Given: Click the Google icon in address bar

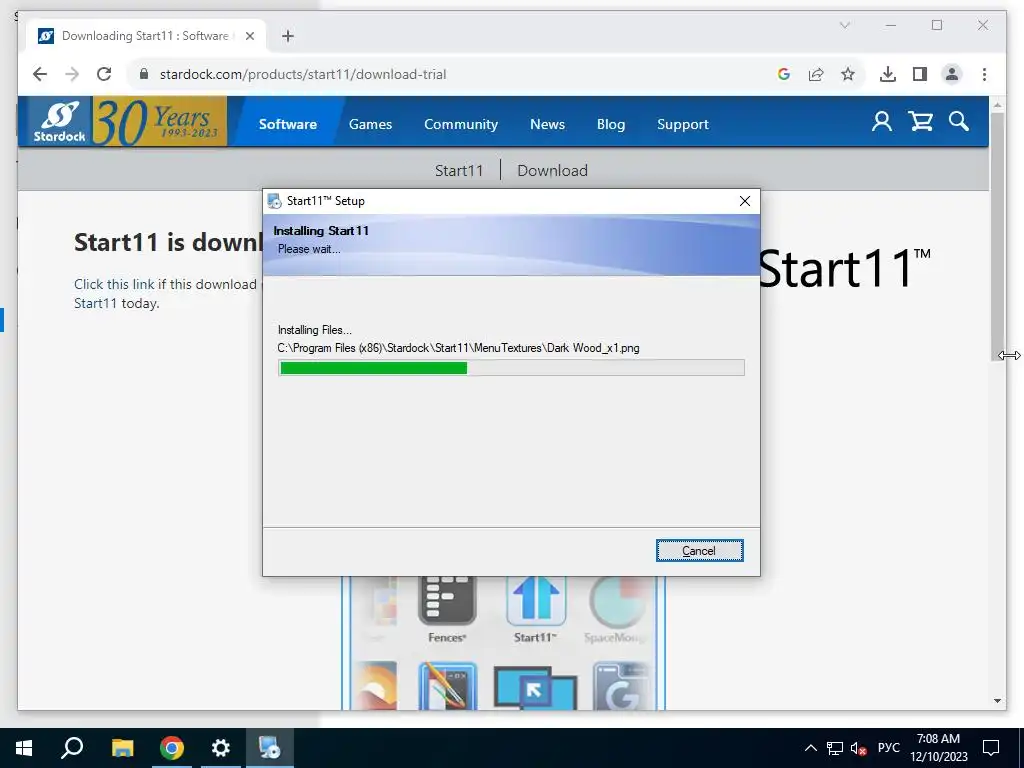Looking at the screenshot, I should pos(784,74).
